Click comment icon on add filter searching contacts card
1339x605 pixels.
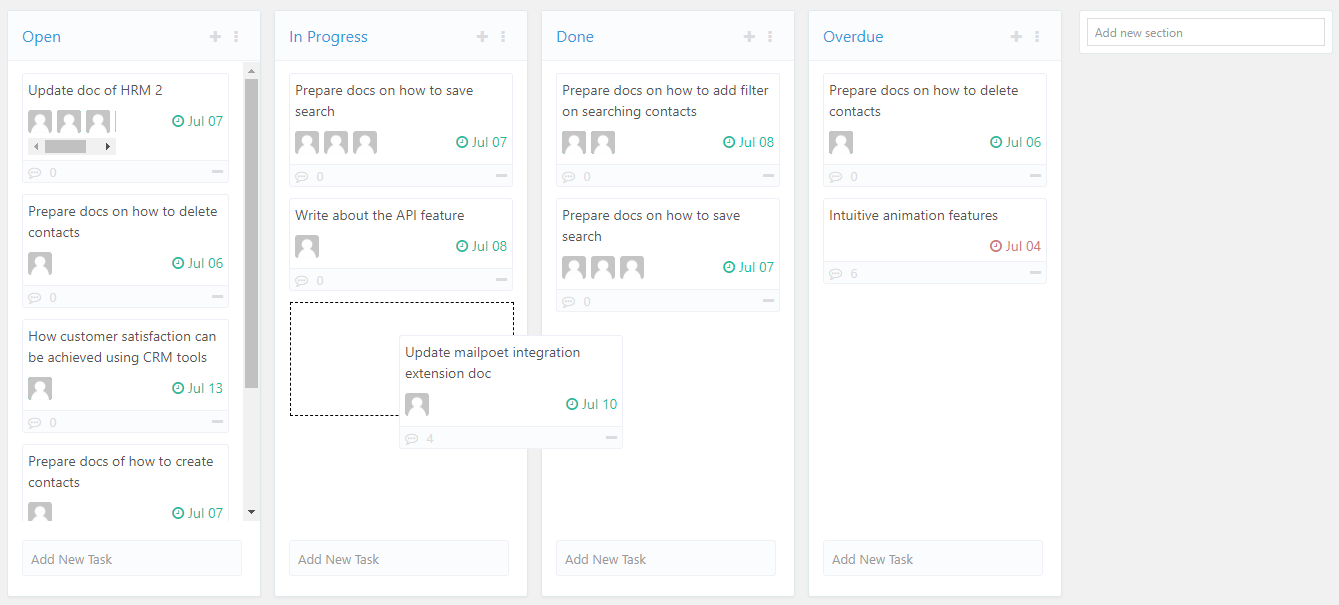click(x=569, y=177)
